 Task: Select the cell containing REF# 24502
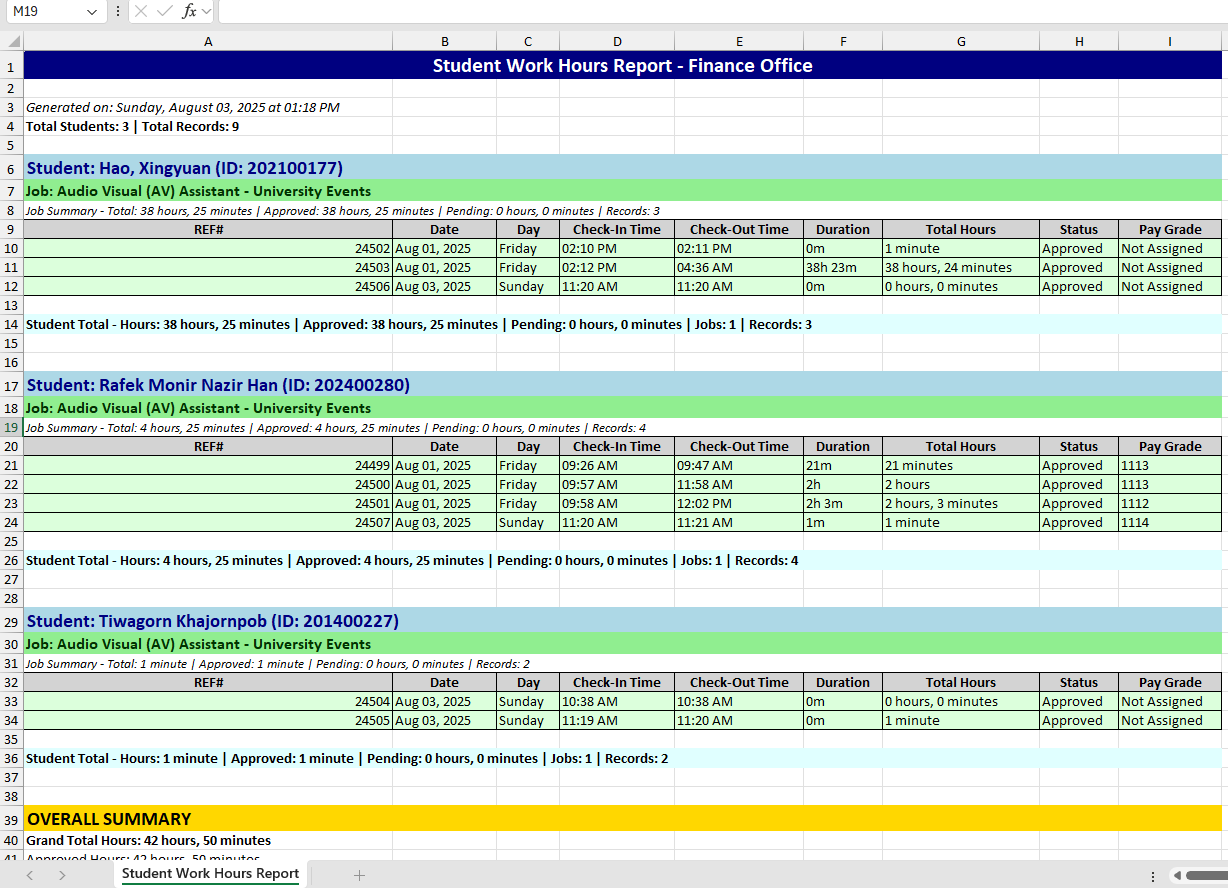pos(208,248)
